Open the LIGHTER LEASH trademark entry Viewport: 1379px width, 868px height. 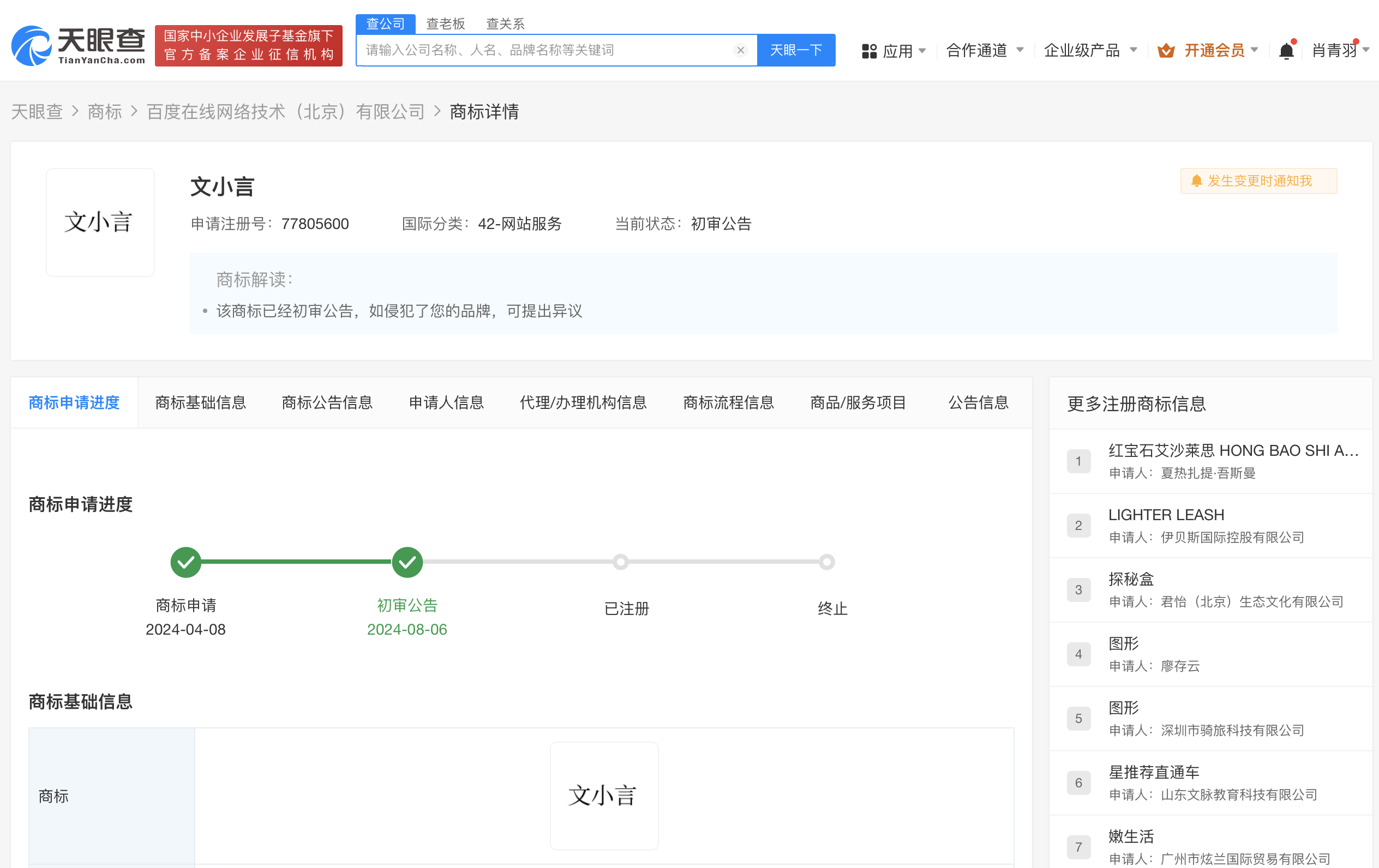[x=1165, y=514]
